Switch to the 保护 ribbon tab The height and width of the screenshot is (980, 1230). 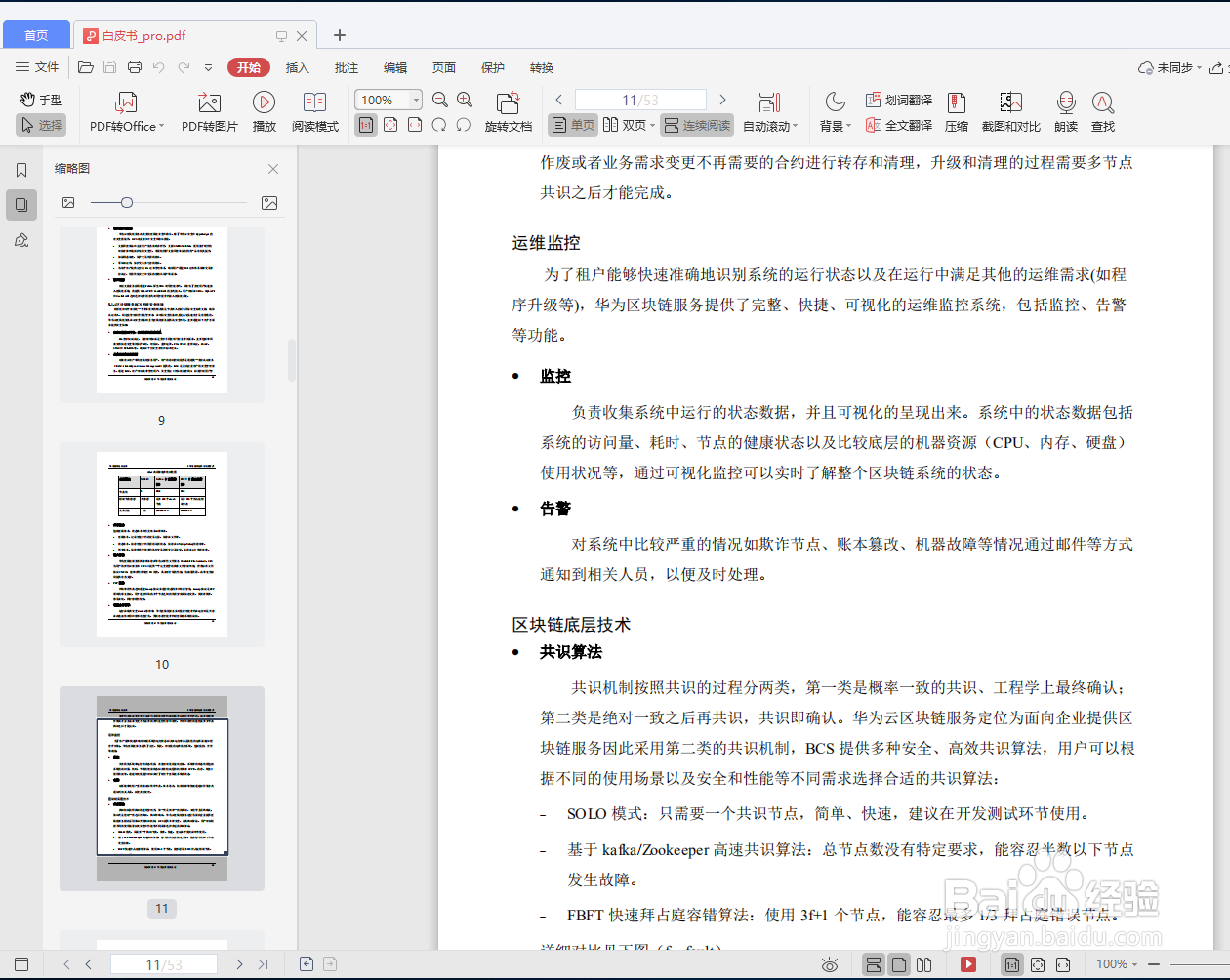493,67
